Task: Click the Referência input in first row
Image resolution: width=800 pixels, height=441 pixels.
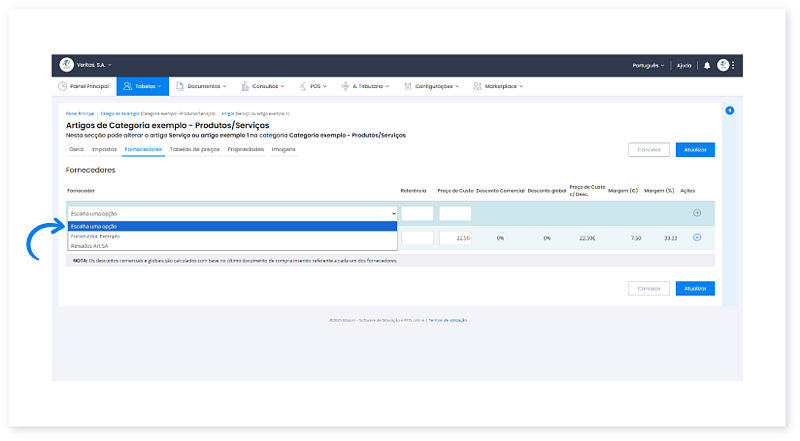Action: click(417, 213)
